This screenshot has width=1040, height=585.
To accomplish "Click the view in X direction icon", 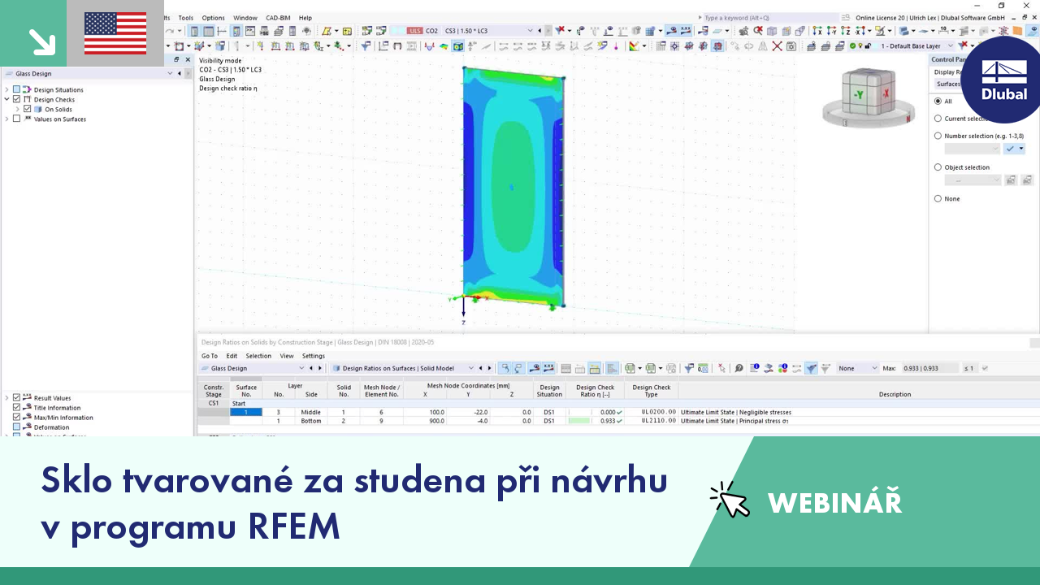I will tap(817, 31).
